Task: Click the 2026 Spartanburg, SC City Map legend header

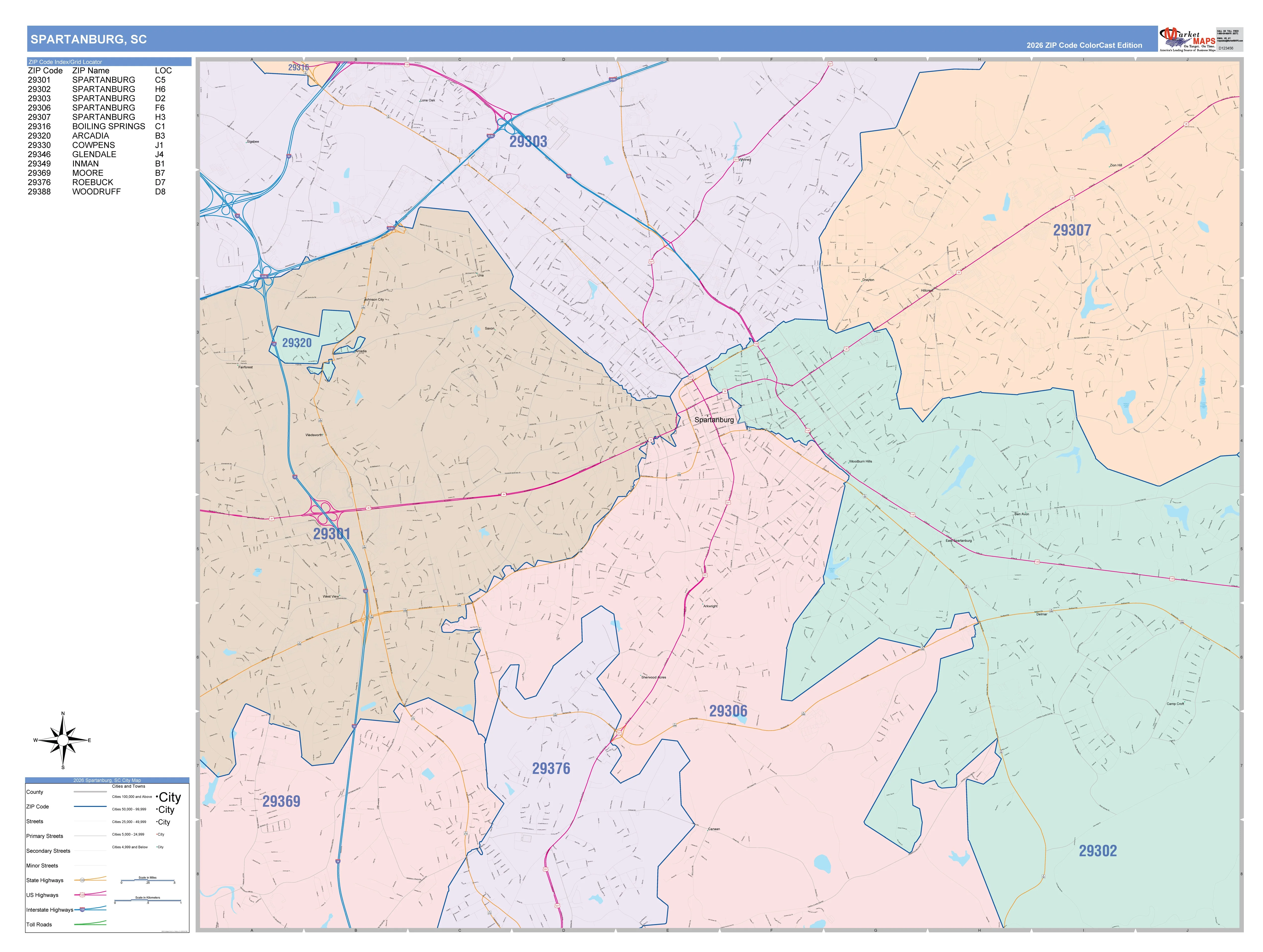Action: 107,780
